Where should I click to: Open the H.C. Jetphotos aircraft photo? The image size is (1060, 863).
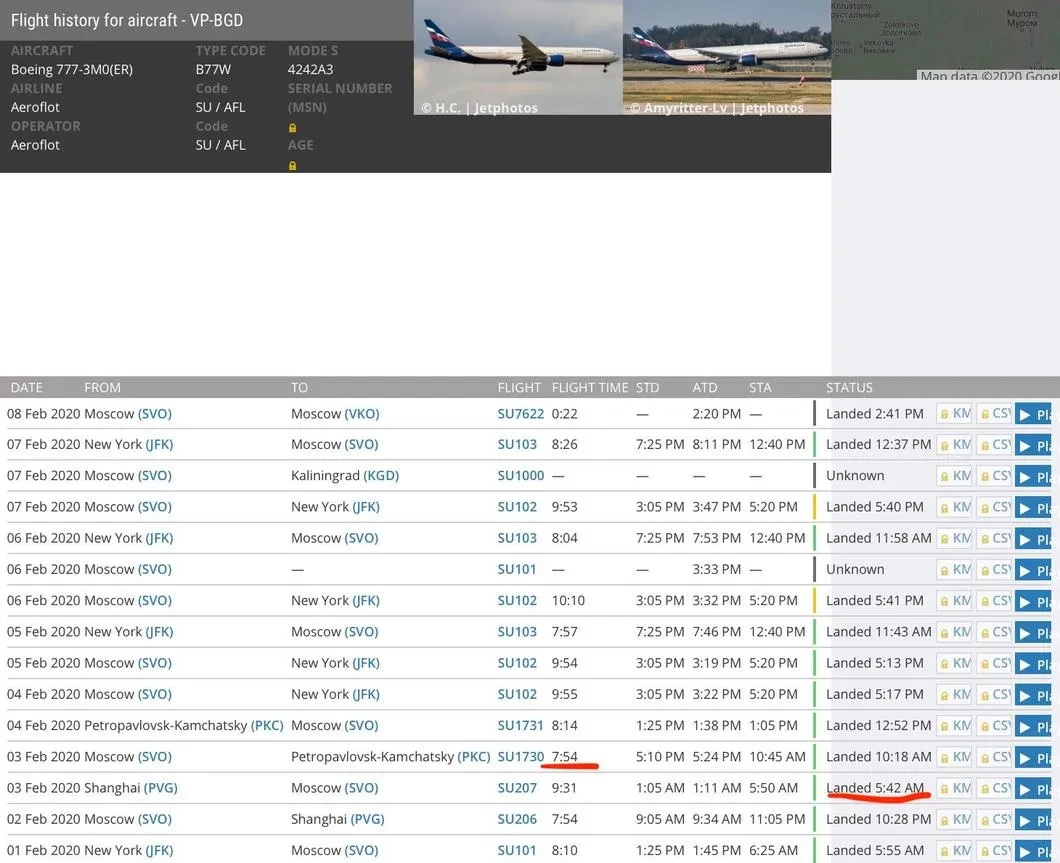tap(518, 56)
